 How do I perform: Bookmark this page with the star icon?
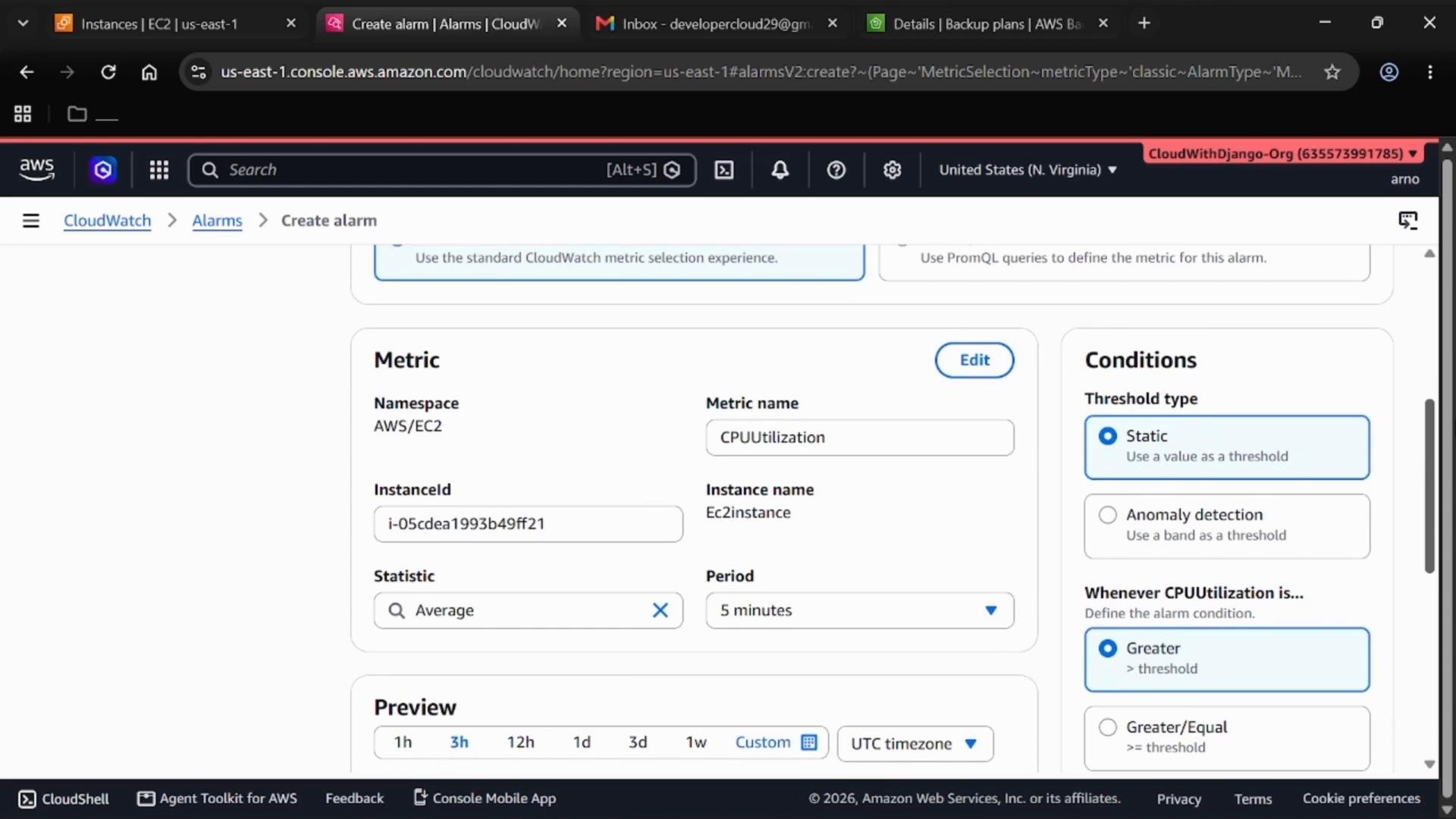(1332, 72)
